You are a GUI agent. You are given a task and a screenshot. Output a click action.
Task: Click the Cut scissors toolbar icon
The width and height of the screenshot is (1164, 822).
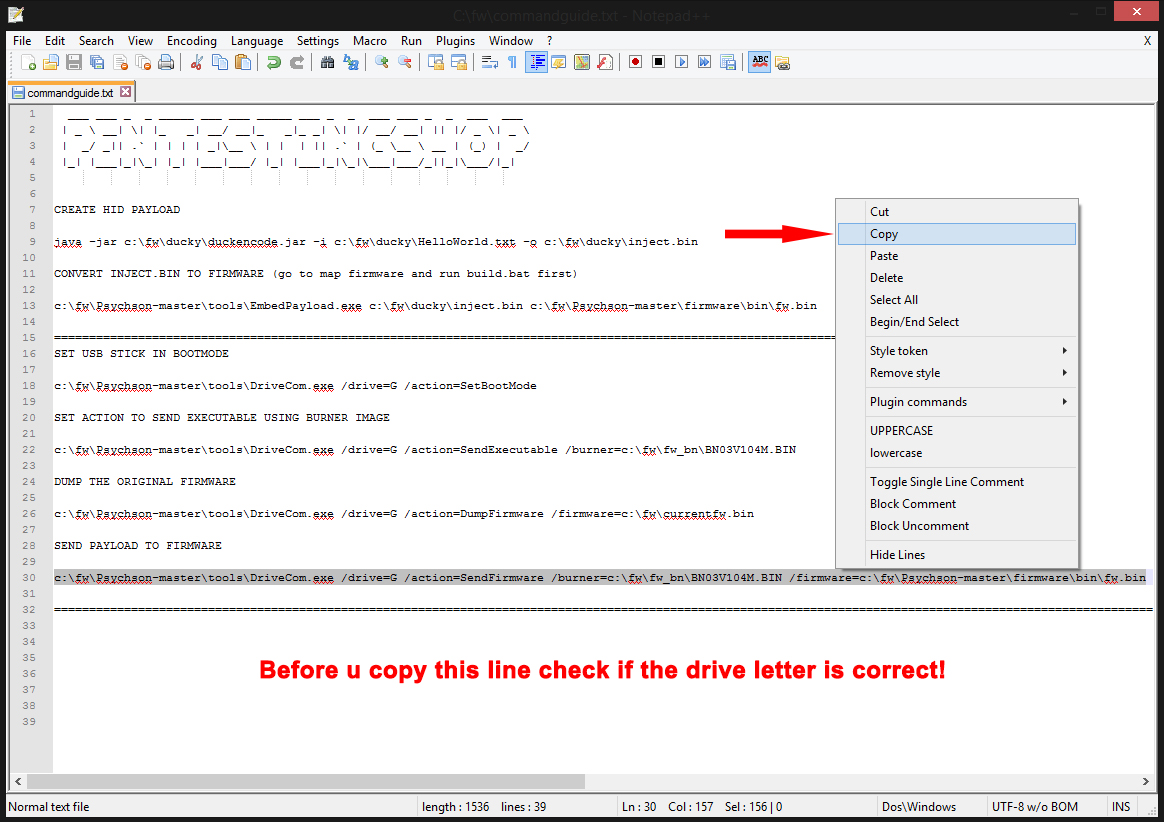point(197,62)
